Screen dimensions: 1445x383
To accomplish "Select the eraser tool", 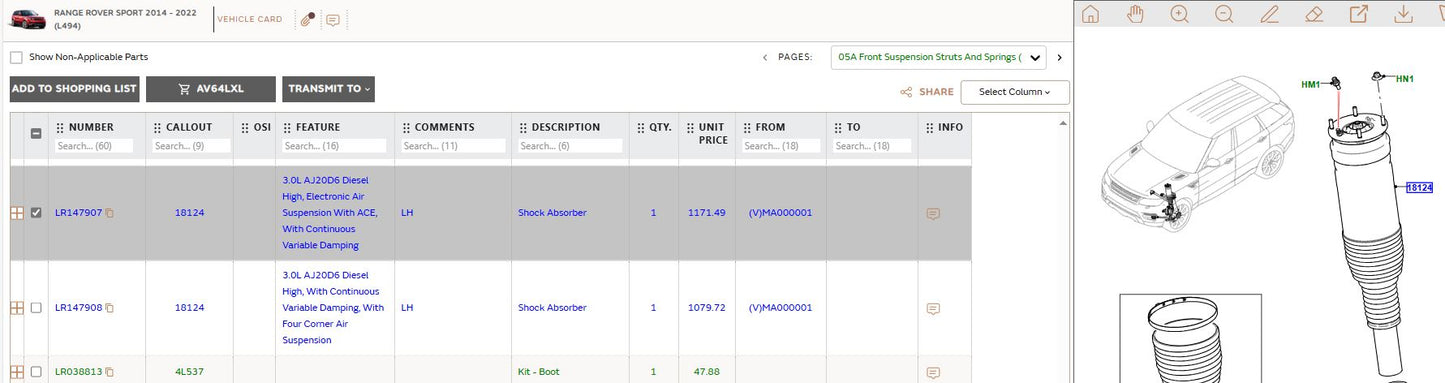I will [1314, 14].
